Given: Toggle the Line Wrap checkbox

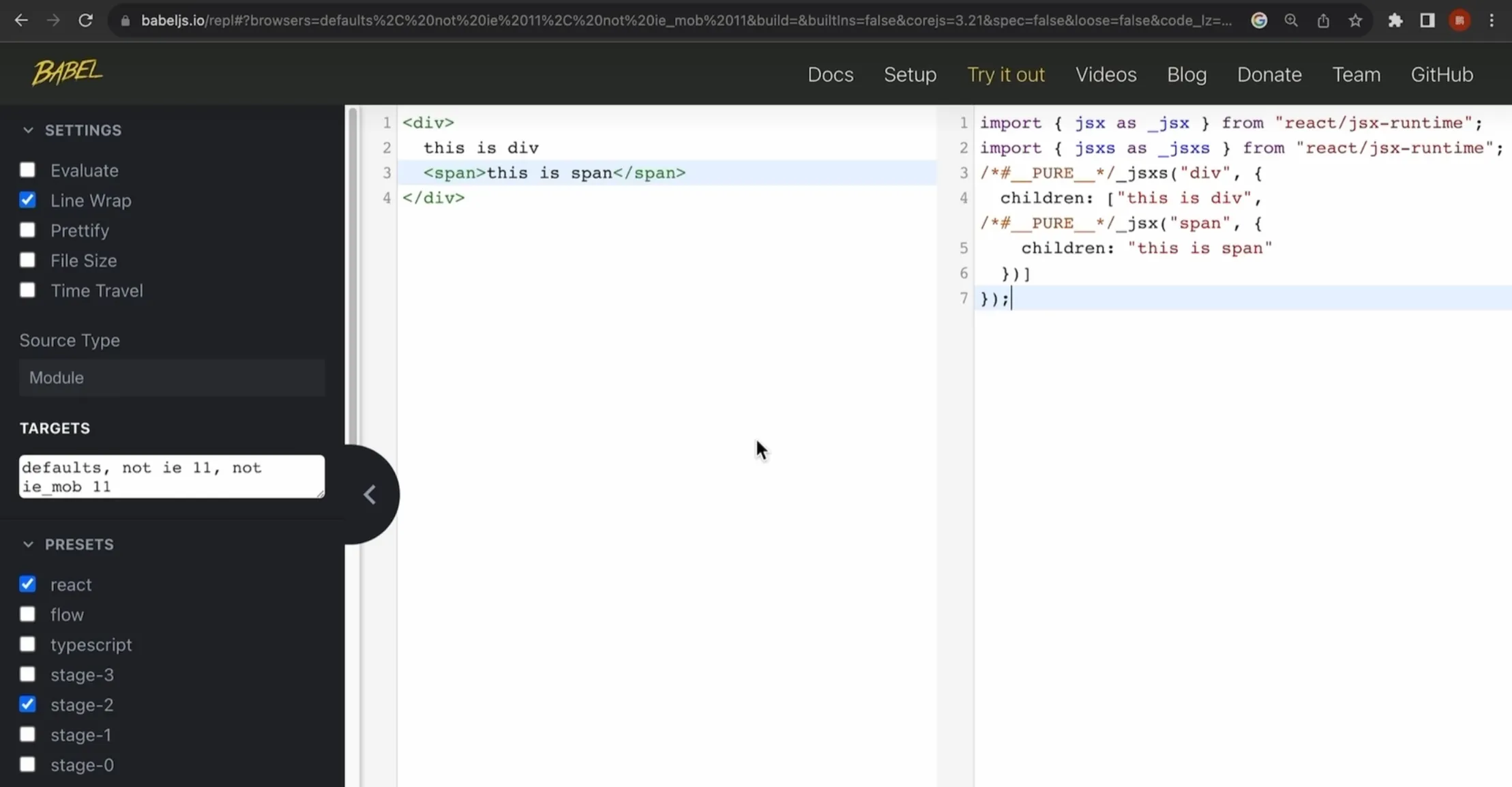Looking at the screenshot, I should (x=27, y=200).
